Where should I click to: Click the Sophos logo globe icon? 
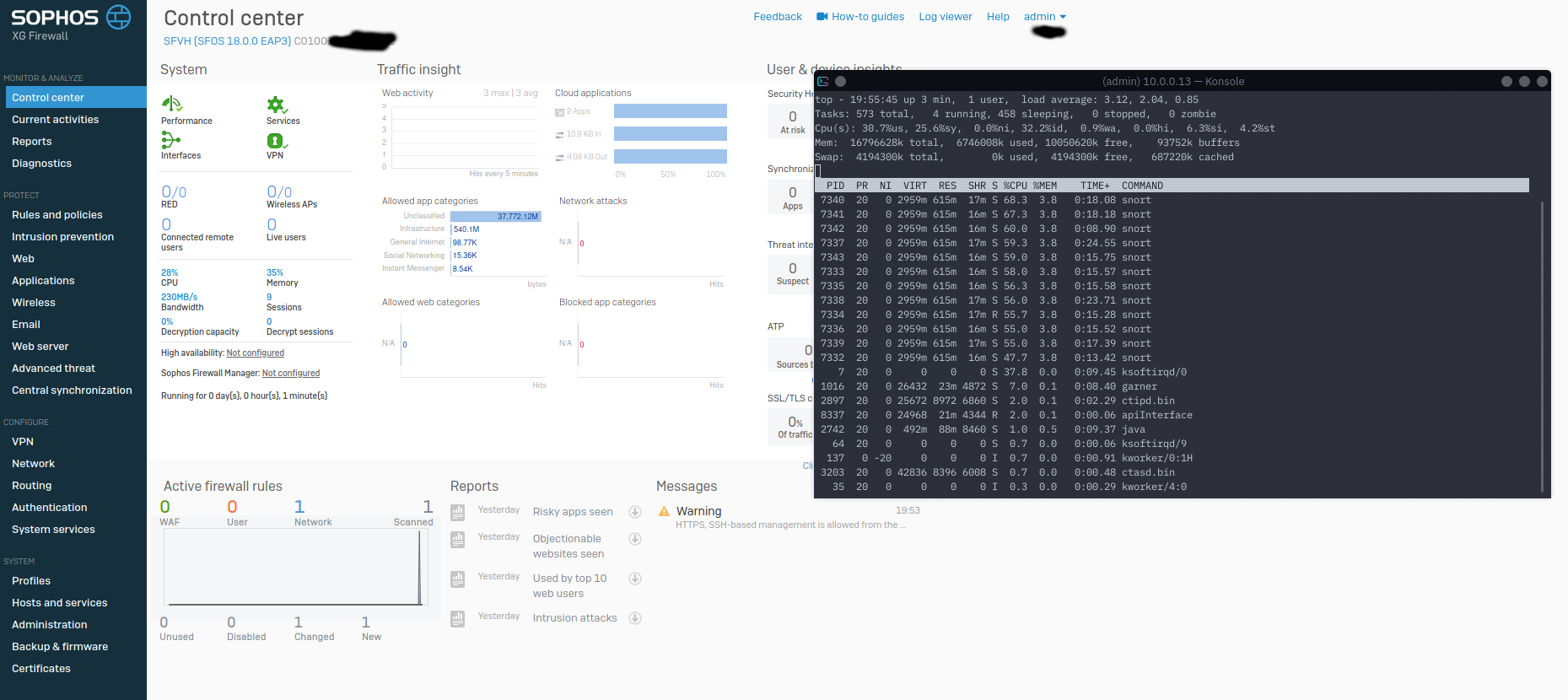(119, 17)
